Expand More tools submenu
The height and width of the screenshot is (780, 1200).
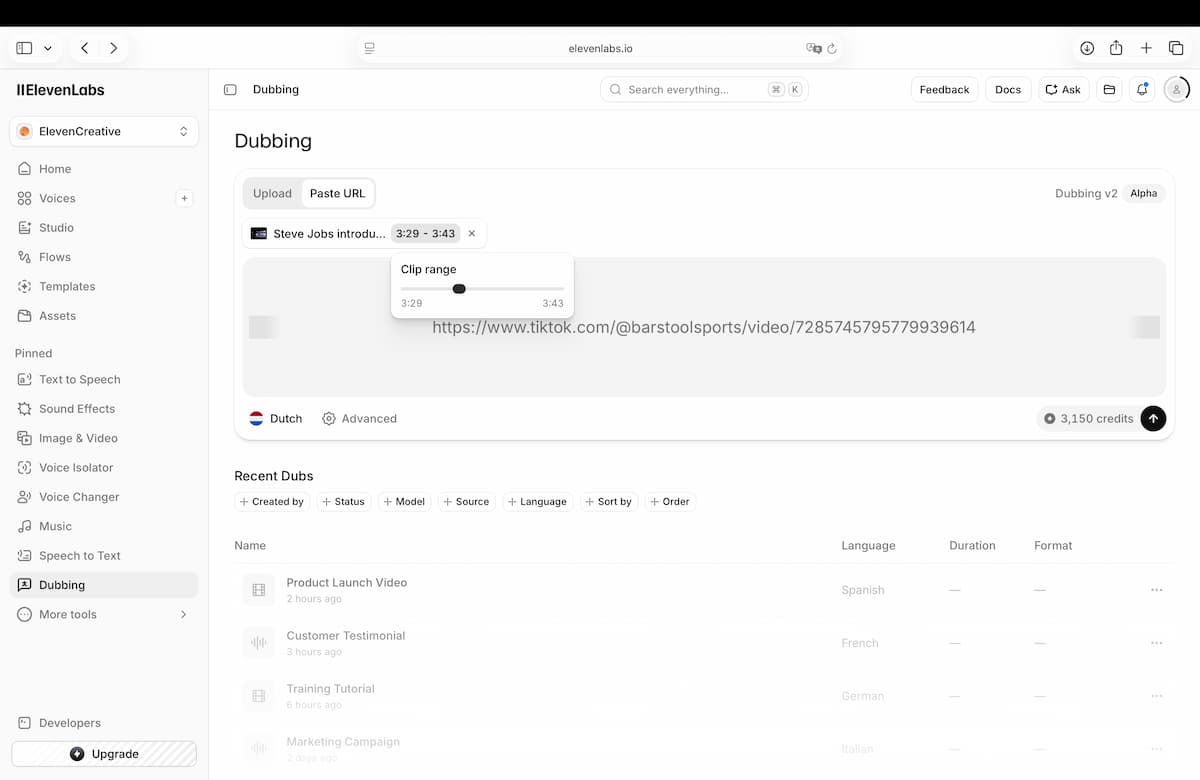104,614
